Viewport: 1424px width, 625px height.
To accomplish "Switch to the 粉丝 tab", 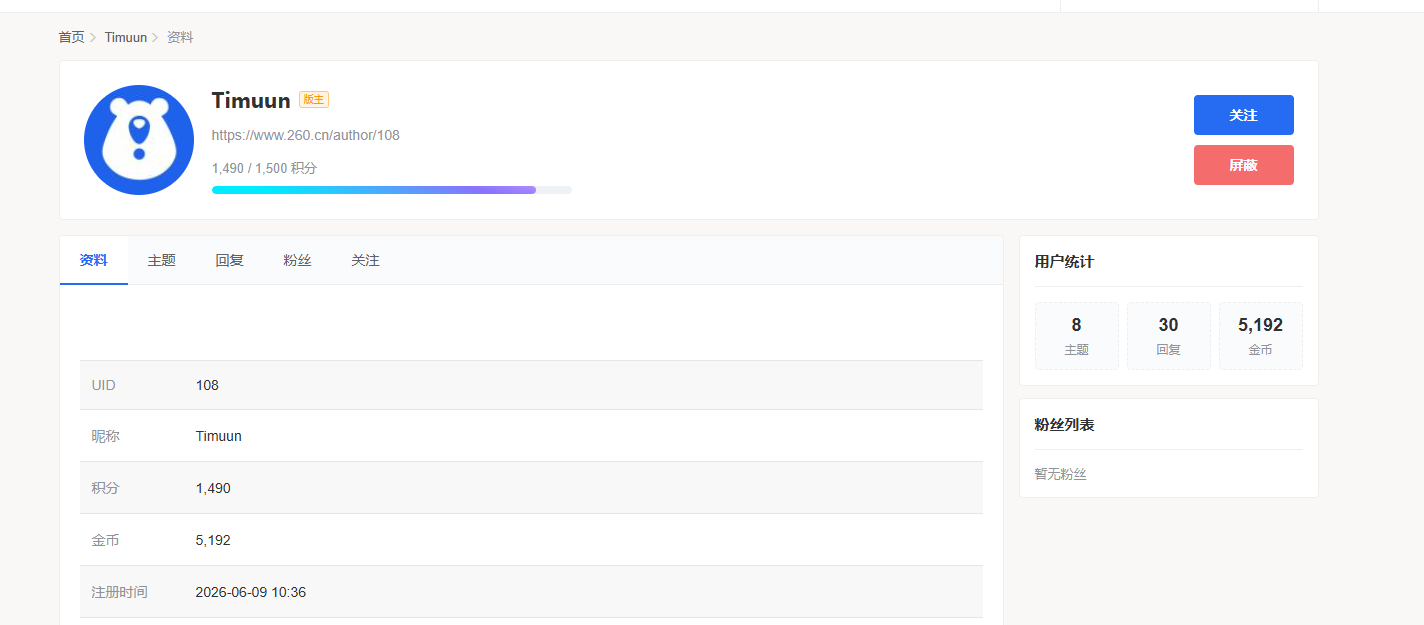I will tap(297, 260).
